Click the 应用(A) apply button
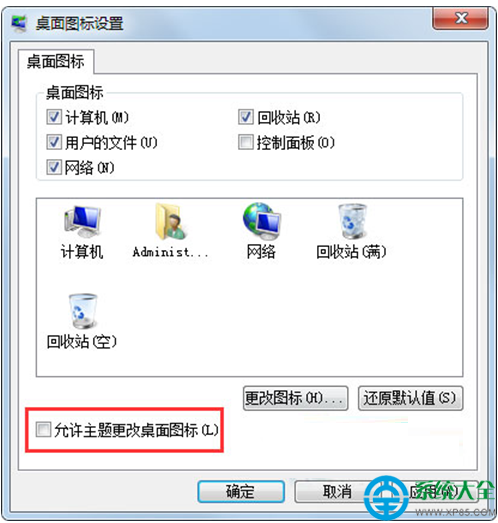Viewport: 498px width, 523px height. tap(434, 492)
